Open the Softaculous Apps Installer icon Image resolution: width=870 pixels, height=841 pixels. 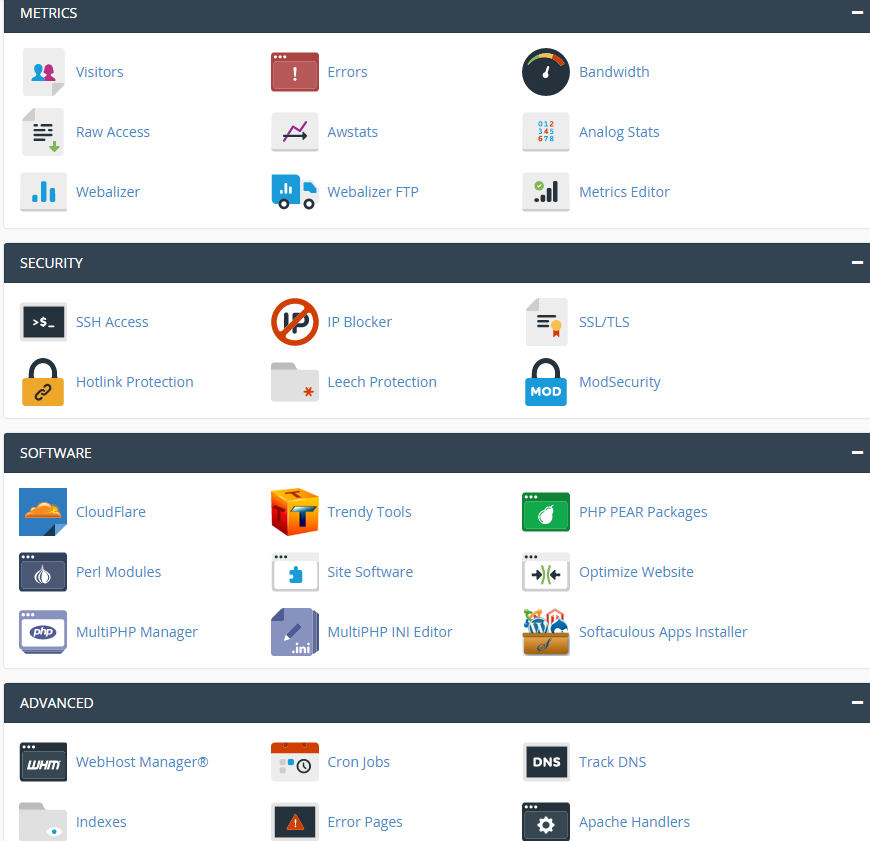pyautogui.click(x=545, y=631)
